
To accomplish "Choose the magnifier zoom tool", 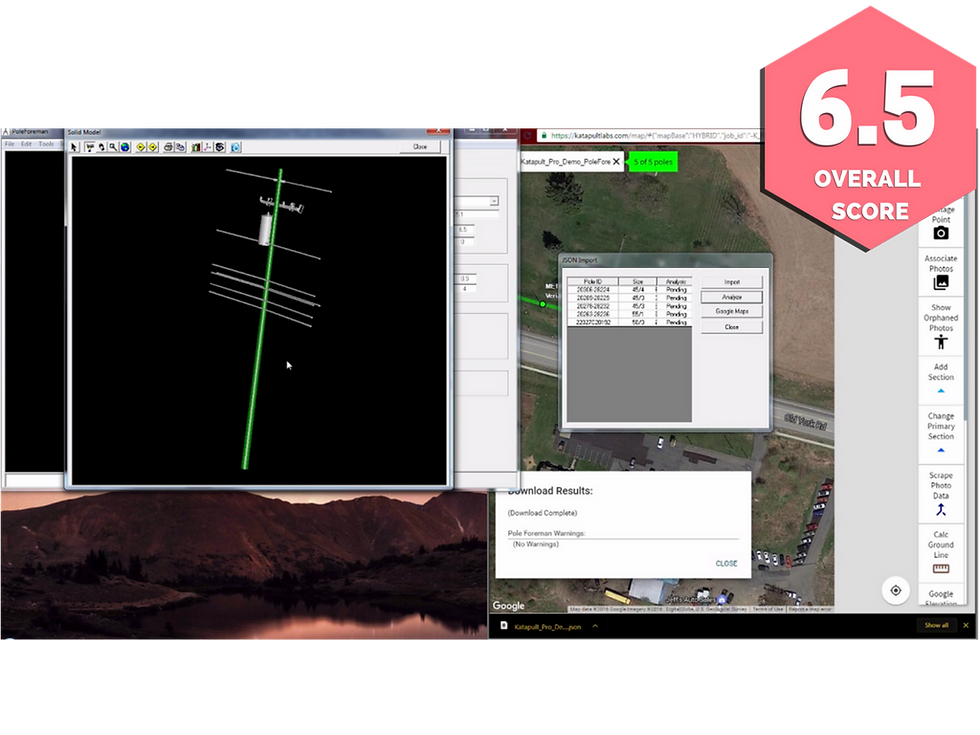I will tap(112, 147).
